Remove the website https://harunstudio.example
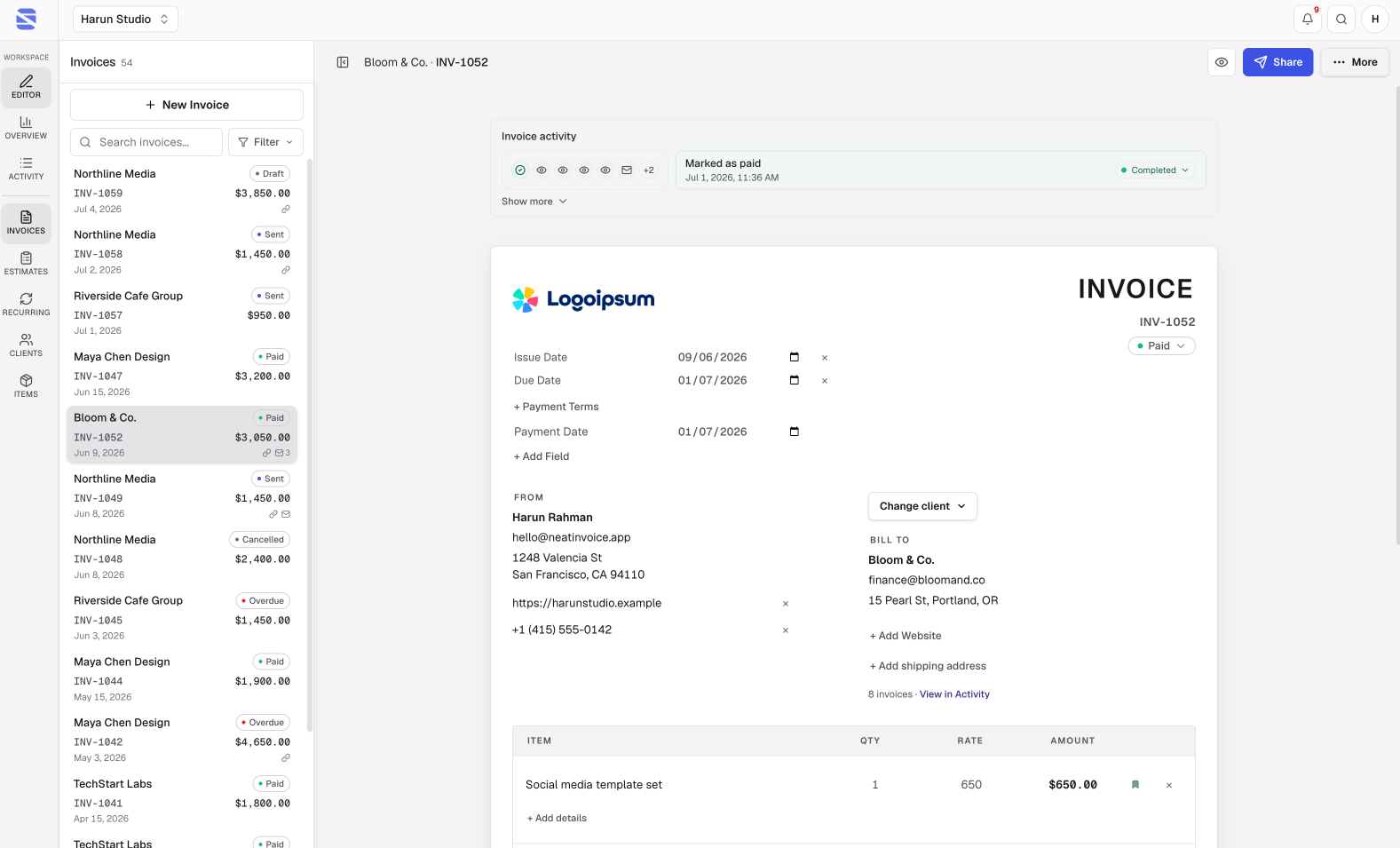Screen dimensions: 1400x848 point(786,604)
